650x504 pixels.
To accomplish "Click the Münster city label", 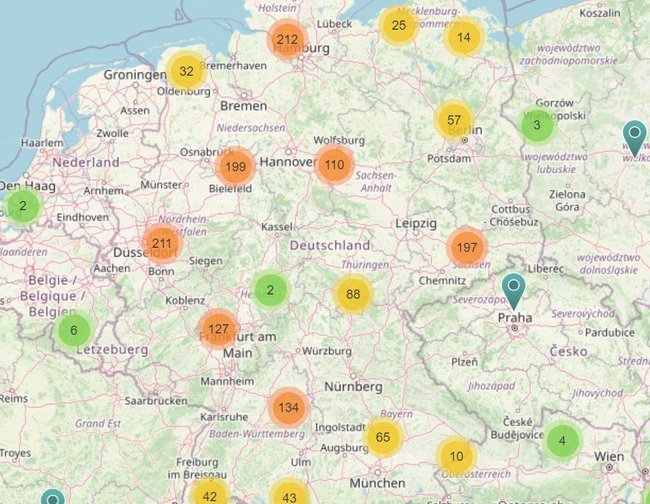I will 161,184.
